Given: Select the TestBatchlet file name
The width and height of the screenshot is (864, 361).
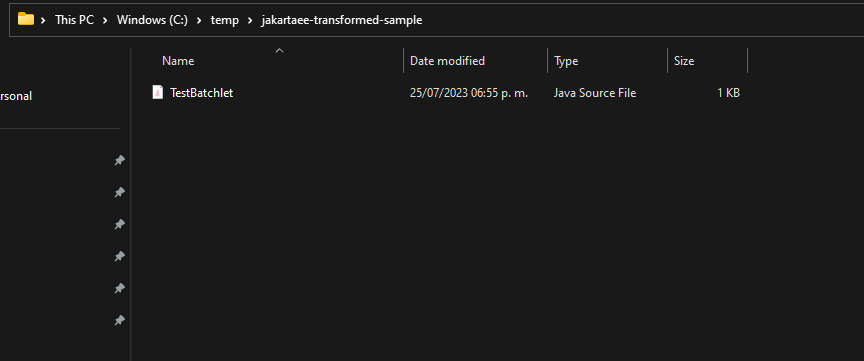Looking at the screenshot, I should [x=202, y=93].
